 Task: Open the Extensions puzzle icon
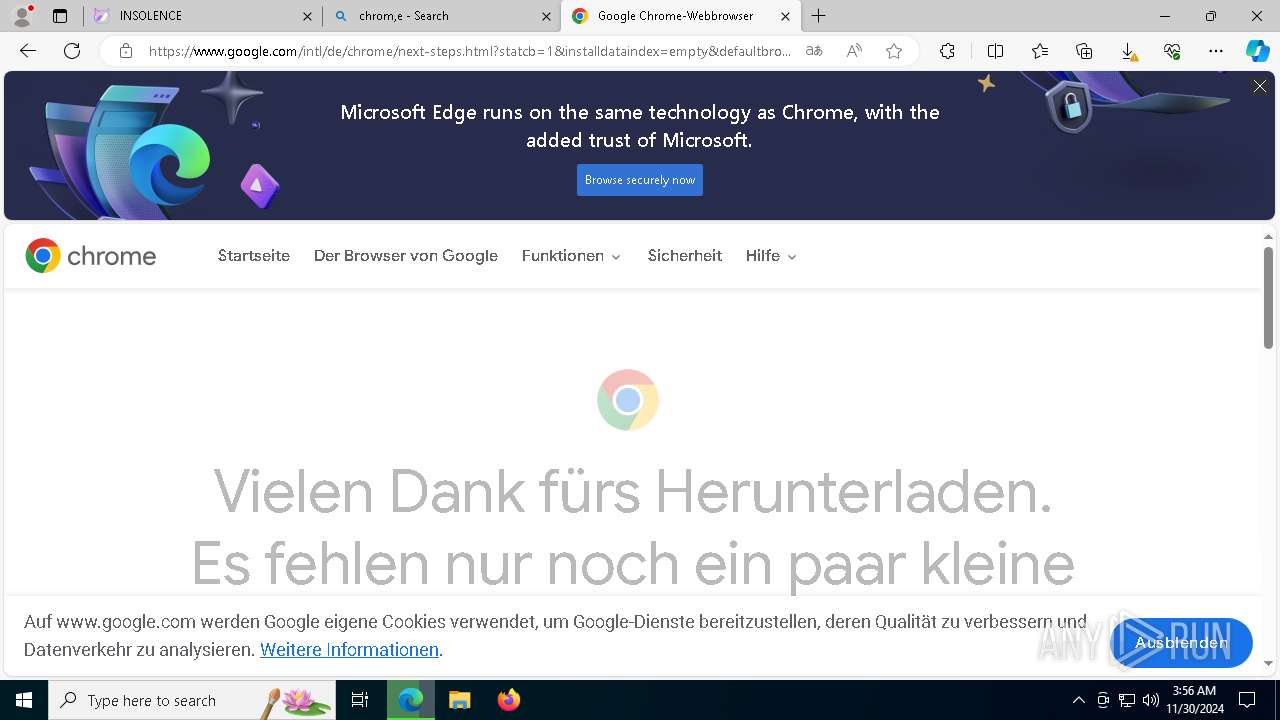pyautogui.click(x=947, y=51)
